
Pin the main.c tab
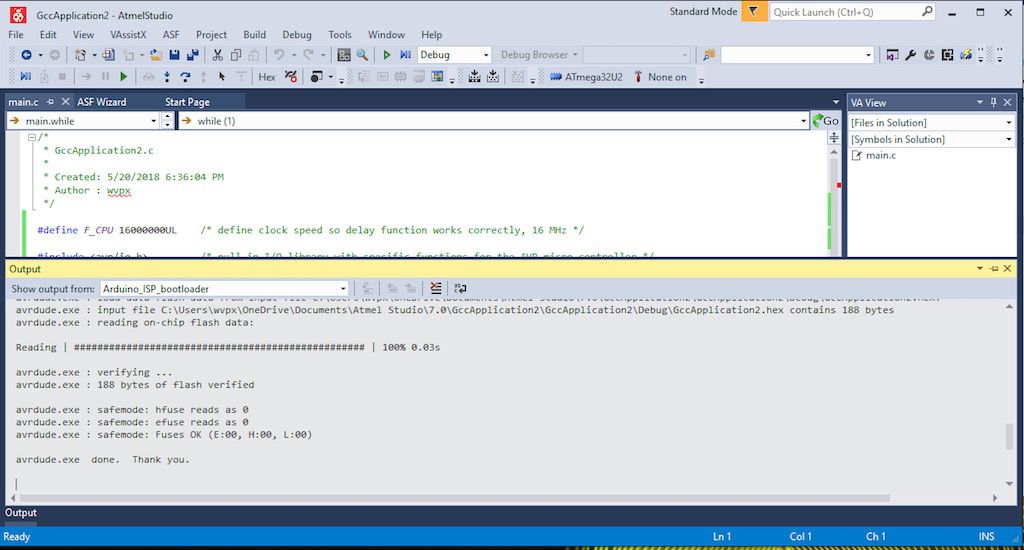pos(50,102)
